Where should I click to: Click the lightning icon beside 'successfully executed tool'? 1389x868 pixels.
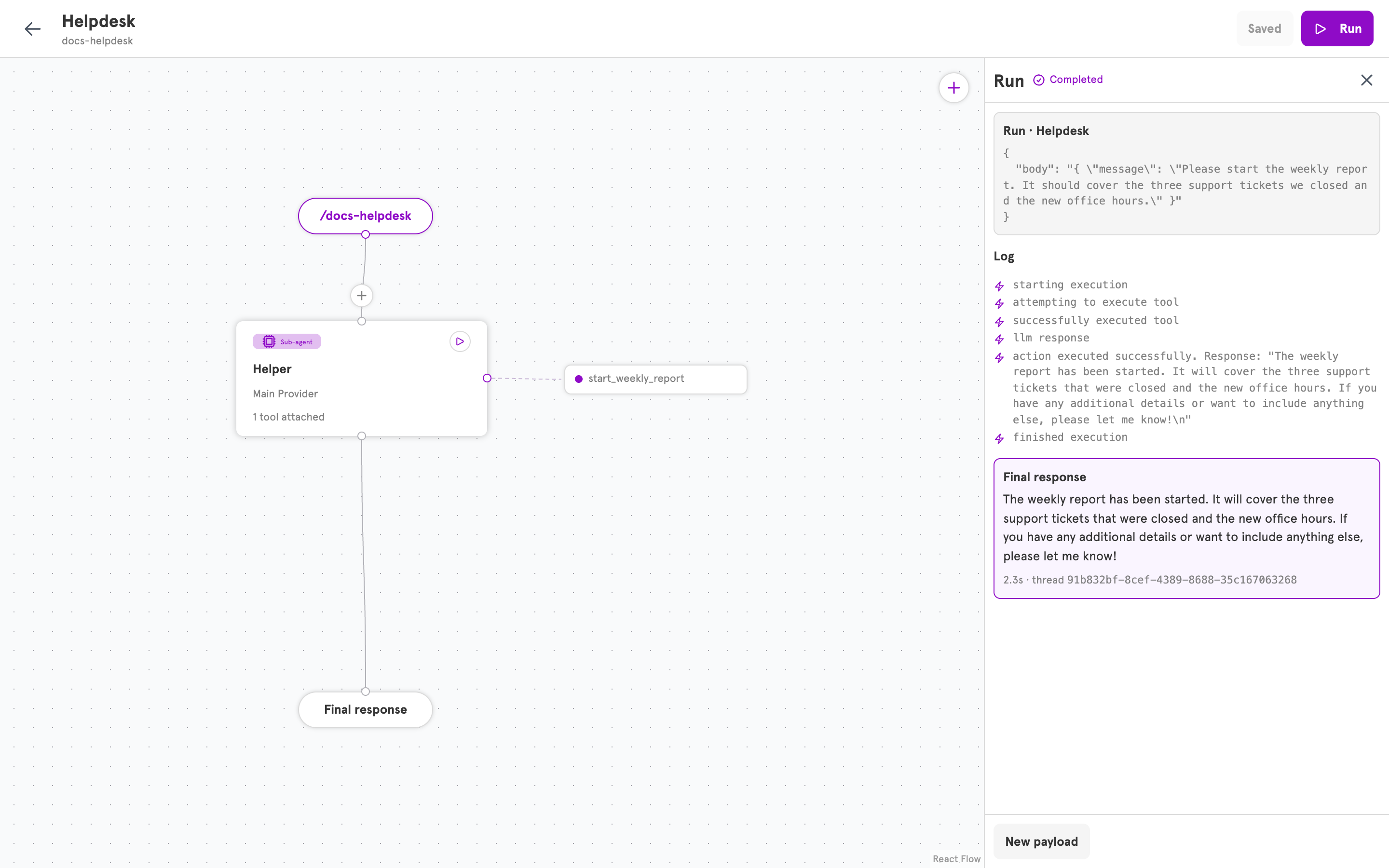999,322
